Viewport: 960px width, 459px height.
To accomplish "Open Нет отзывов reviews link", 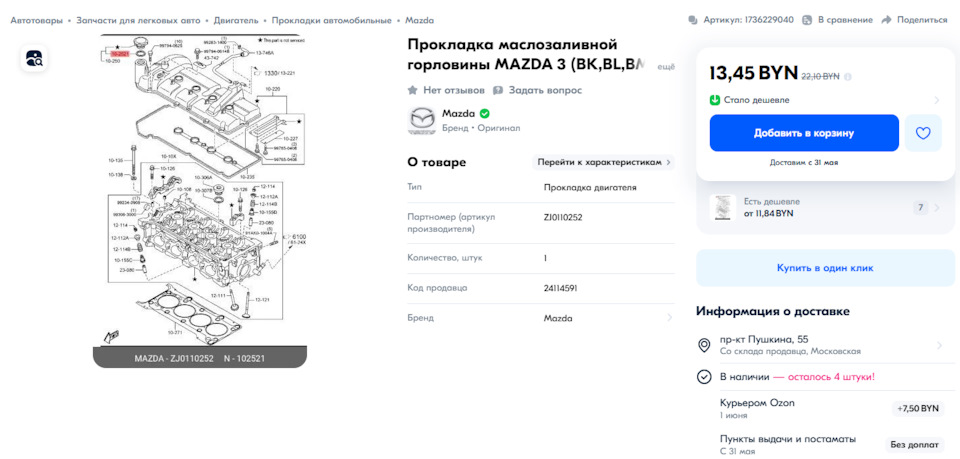I will coord(454,90).
